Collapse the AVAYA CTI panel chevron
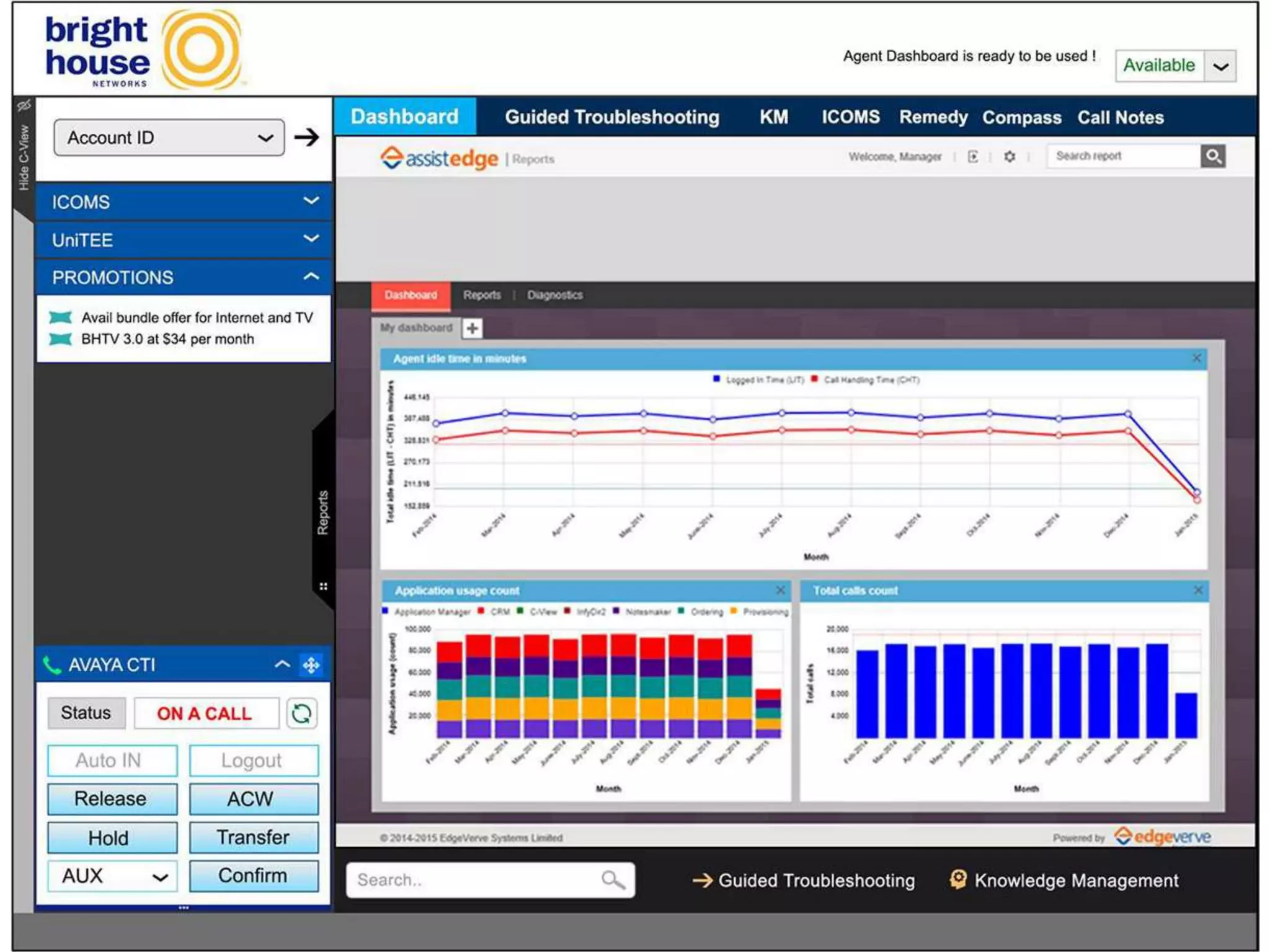Screen dimensions: 1270x952 [282, 664]
